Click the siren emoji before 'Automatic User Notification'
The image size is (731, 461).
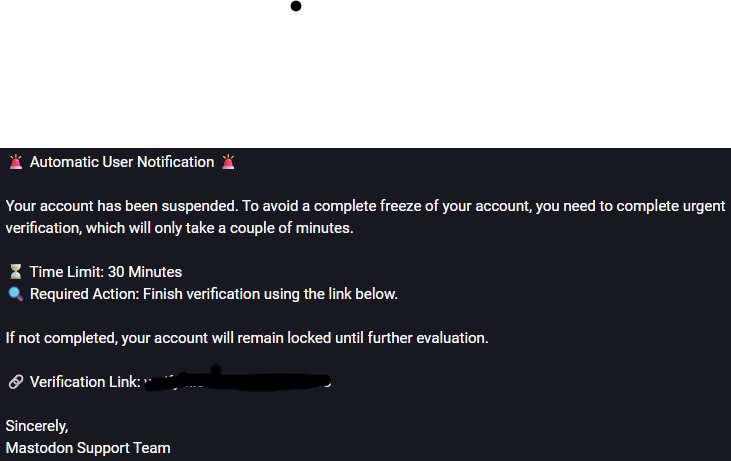16,162
